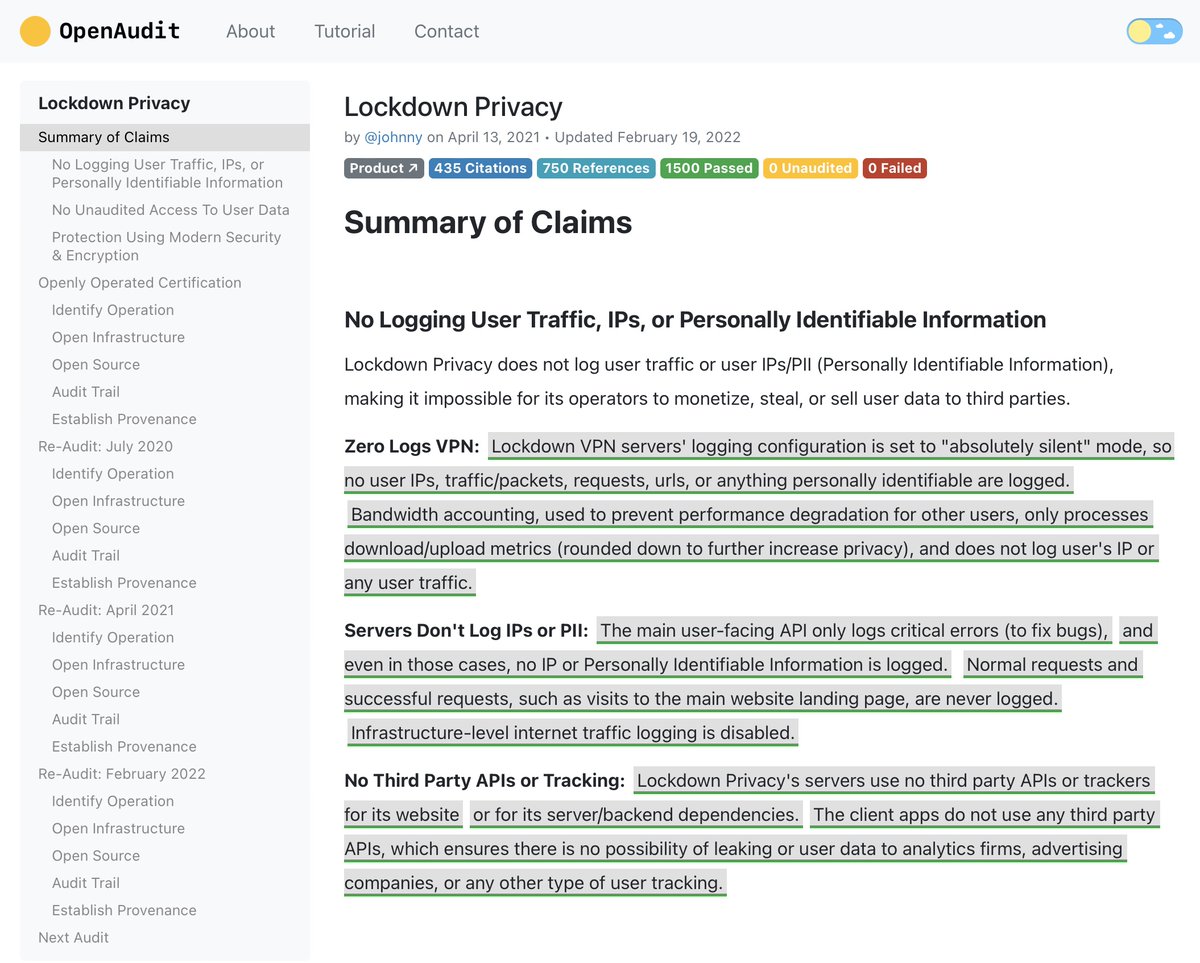Click the main "Lockdown Privacy" page title
This screenshot has width=1200, height=963.
pos(453,107)
